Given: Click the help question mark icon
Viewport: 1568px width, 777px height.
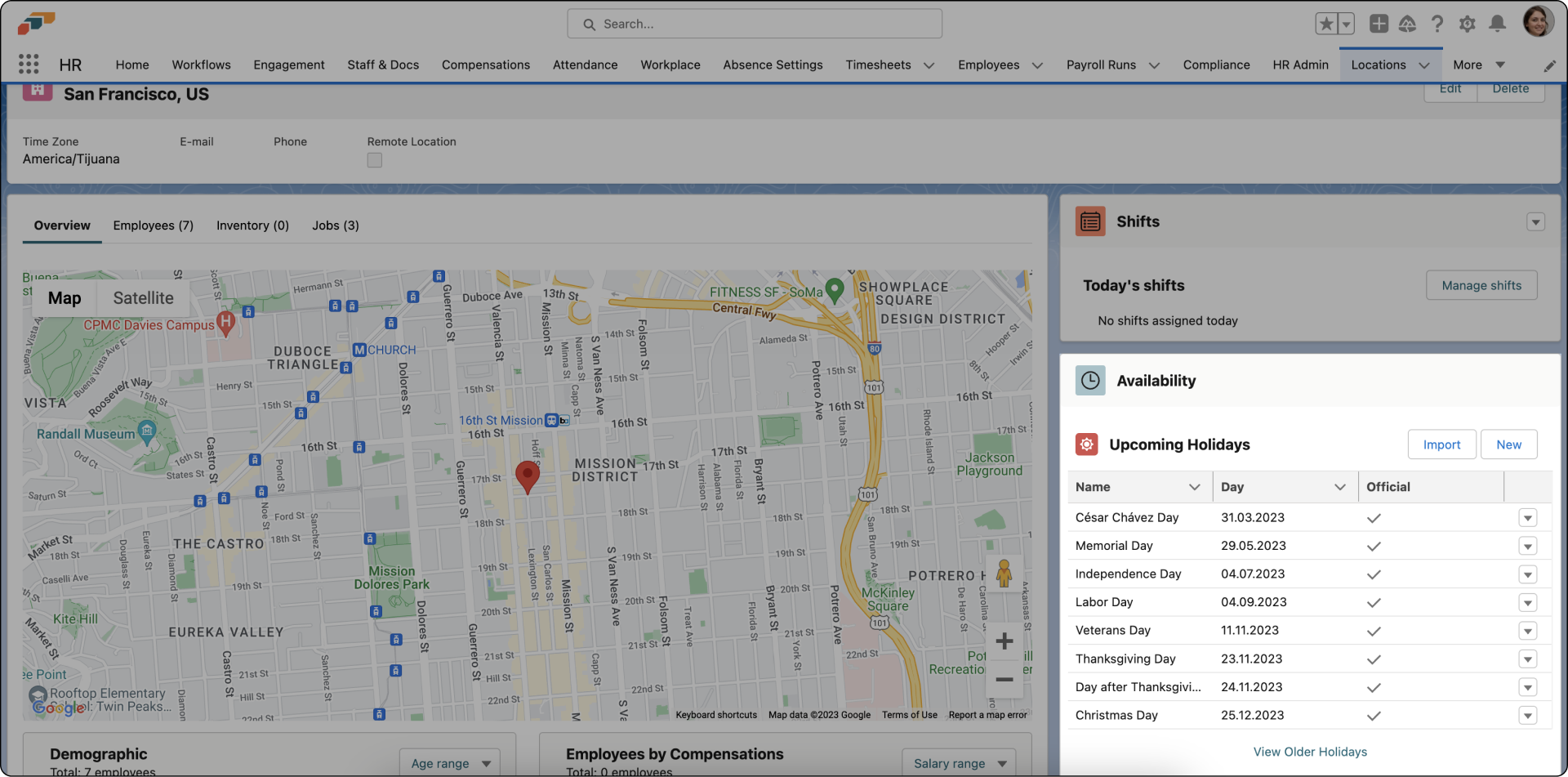Looking at the screenshot, I should click(x=1437, y=24).
